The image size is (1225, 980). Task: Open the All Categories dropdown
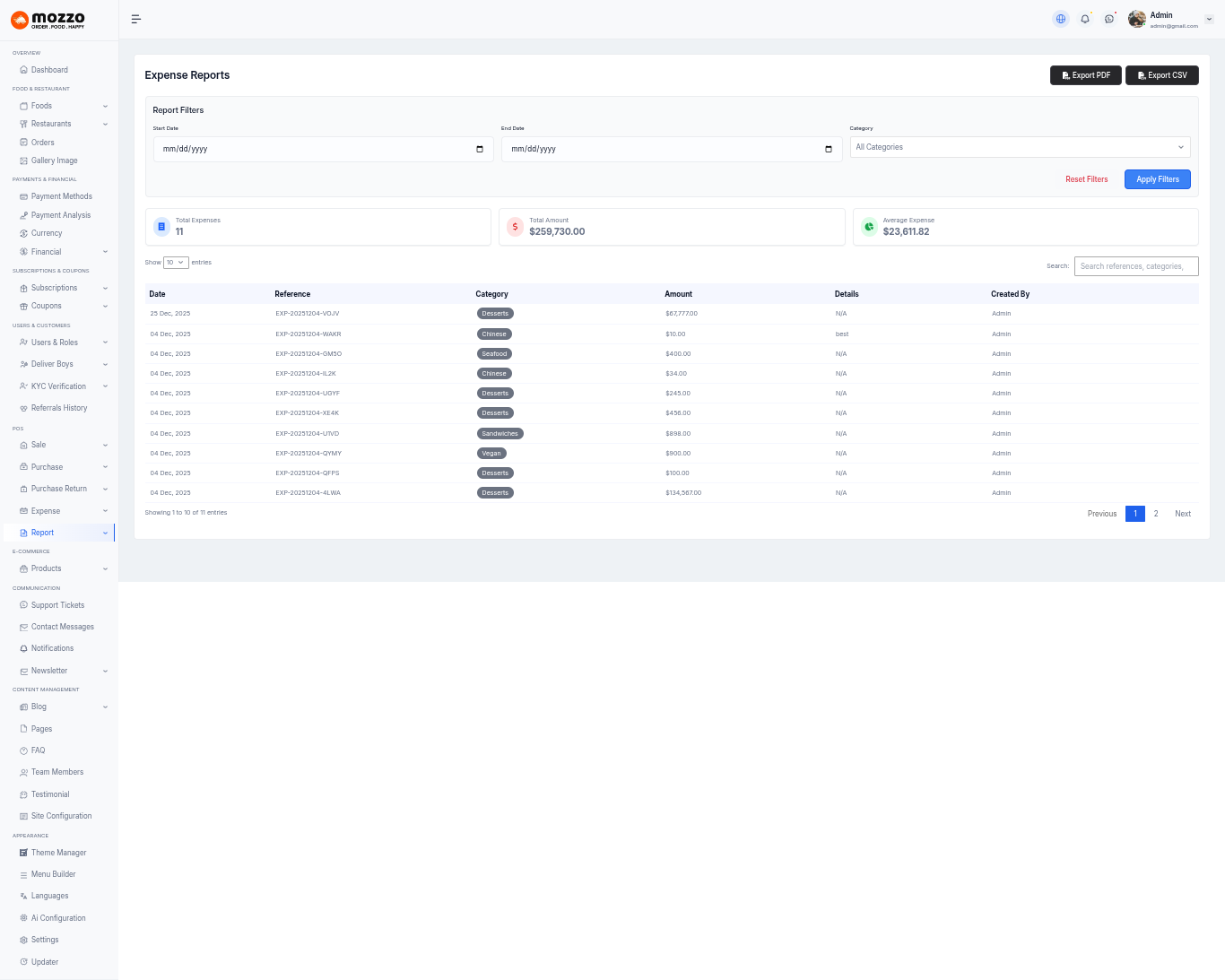(1020, 147)
